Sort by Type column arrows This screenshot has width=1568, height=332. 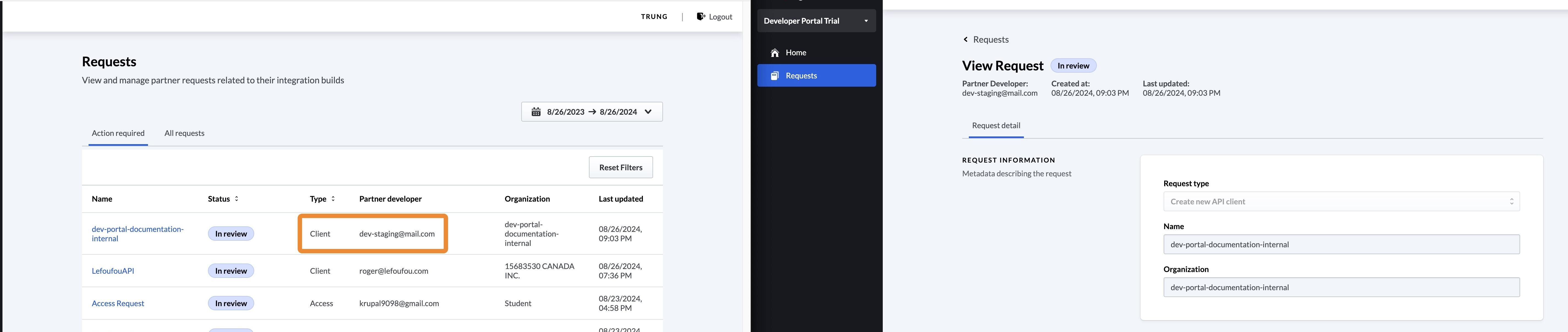click(333, 199)
